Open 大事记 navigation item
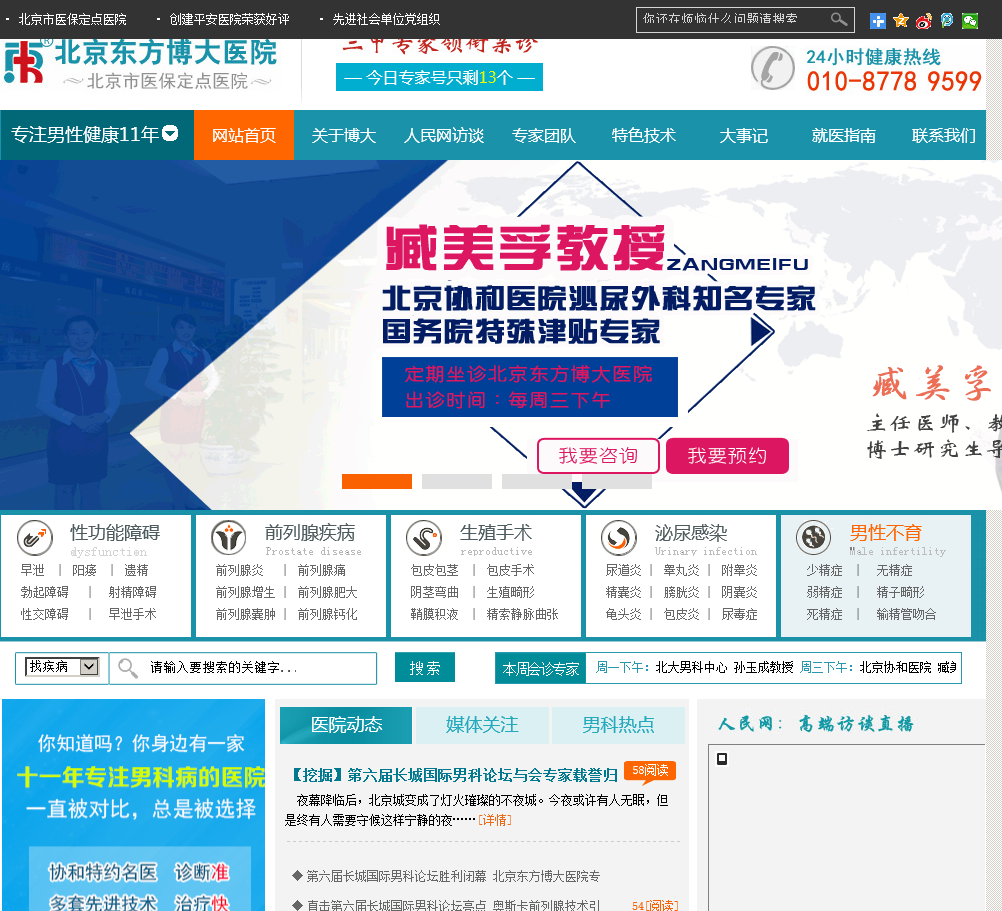The image size is (1002, 911). click(743, 135)
